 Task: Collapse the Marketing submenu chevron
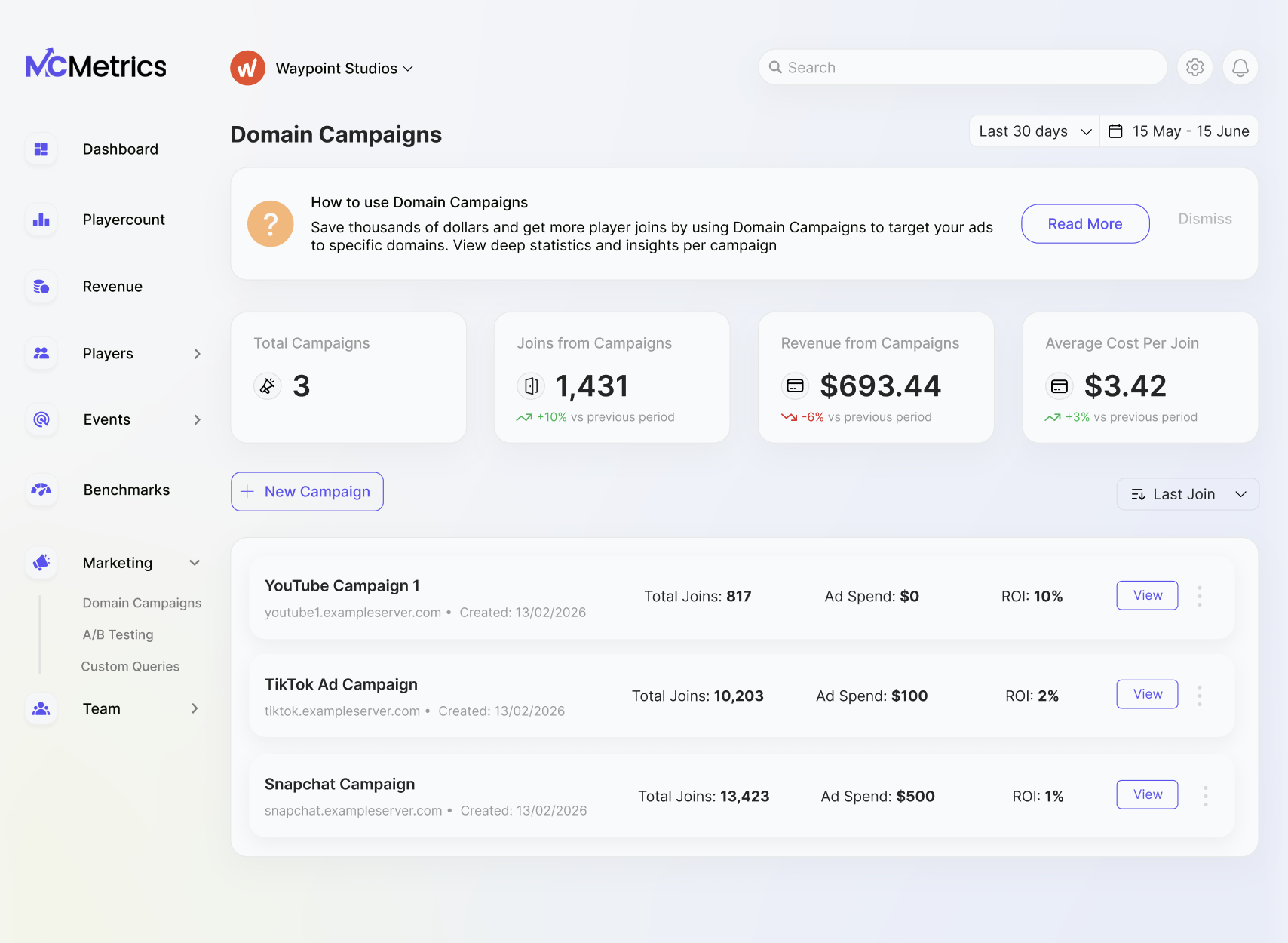tap(195, 563)
